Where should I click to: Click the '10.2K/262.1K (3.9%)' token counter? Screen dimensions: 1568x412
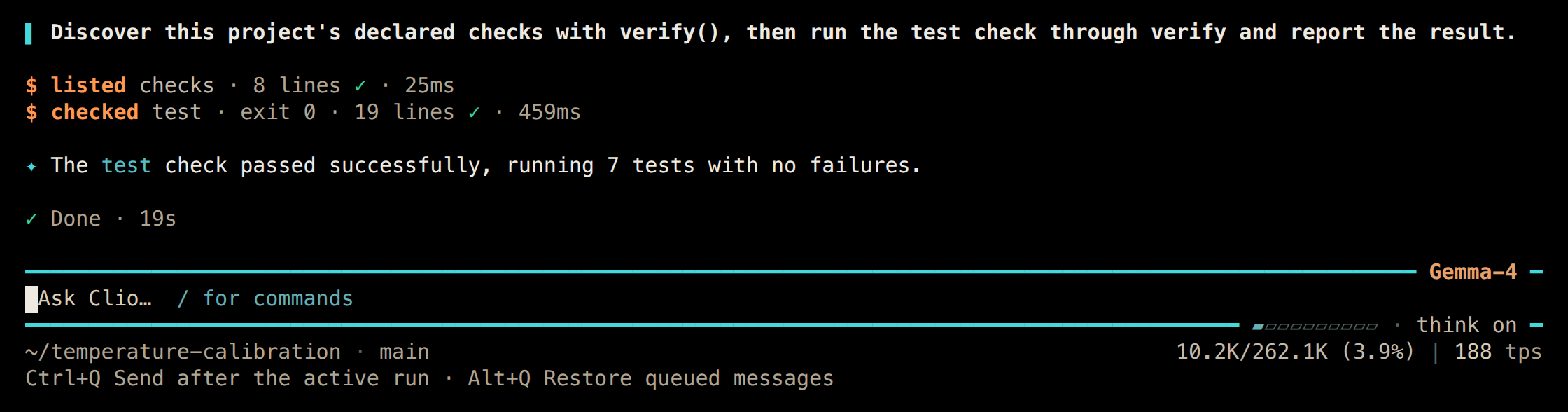[1295, 352]
